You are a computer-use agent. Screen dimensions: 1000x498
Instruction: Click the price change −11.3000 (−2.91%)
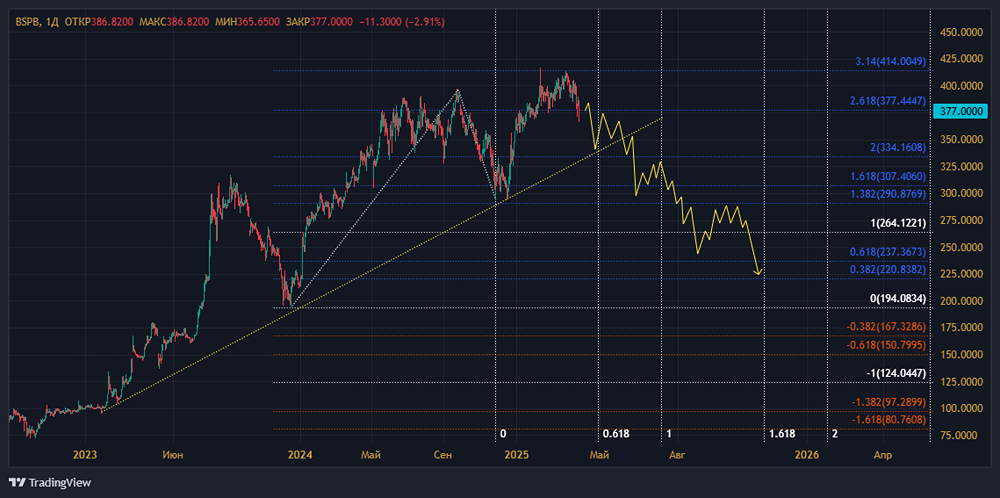pyautogui.click(x=402, y=22)
